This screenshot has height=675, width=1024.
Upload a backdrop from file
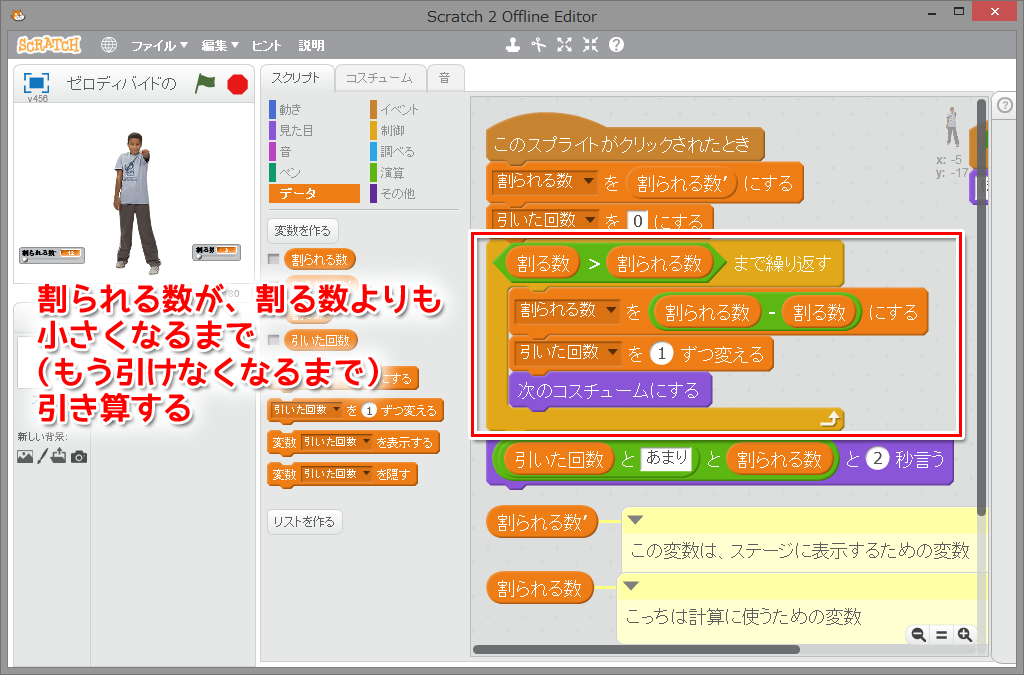59,456
